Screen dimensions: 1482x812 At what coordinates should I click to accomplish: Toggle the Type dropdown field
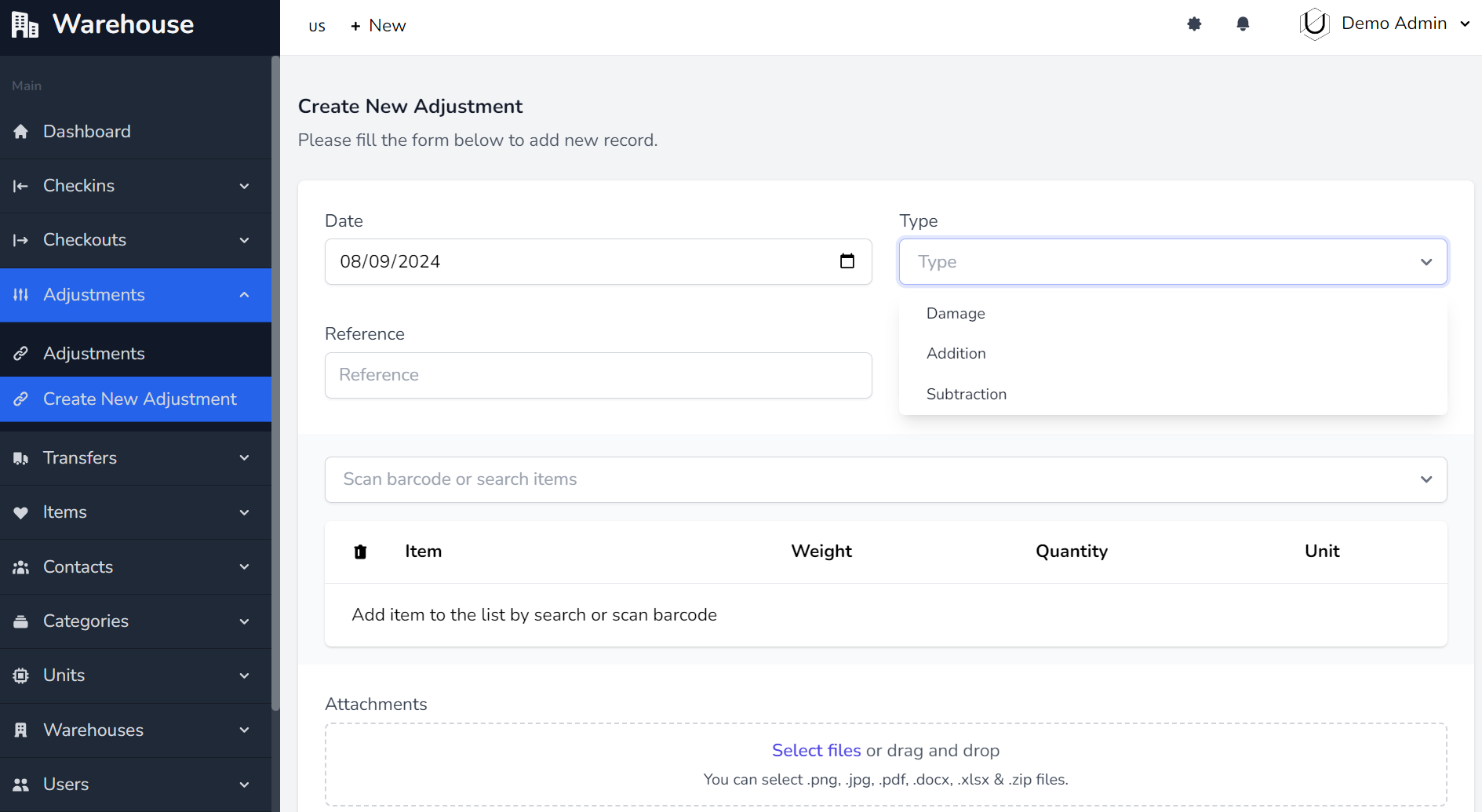(1172, 262)
